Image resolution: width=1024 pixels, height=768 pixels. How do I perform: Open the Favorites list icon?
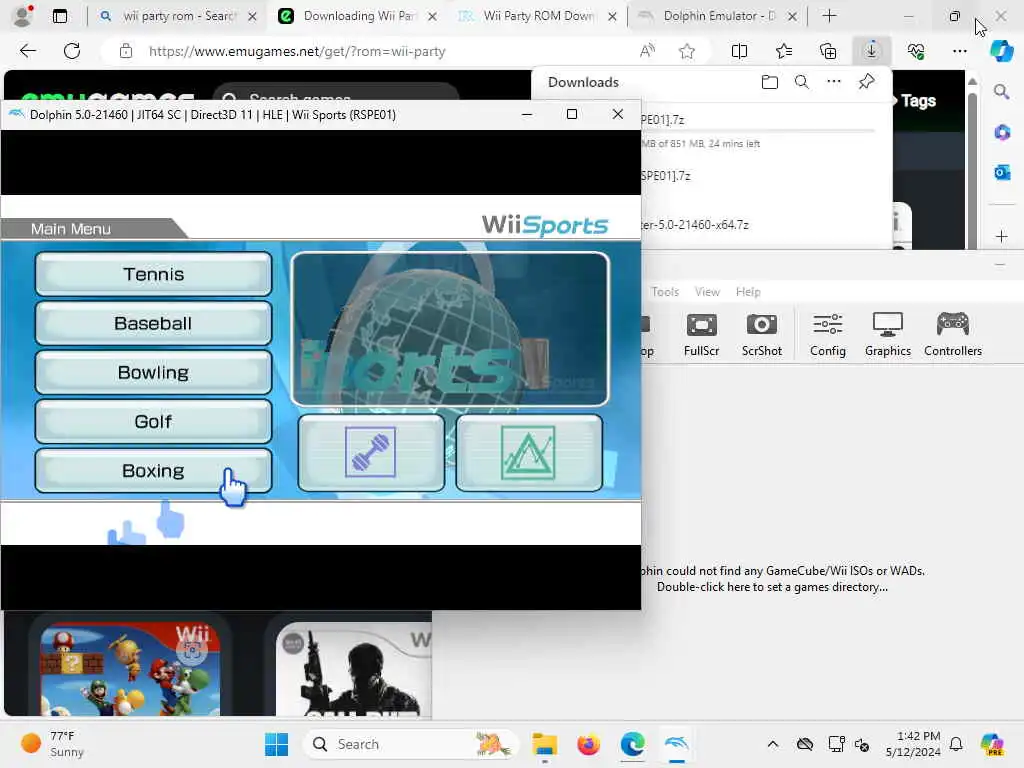point(784,51)
